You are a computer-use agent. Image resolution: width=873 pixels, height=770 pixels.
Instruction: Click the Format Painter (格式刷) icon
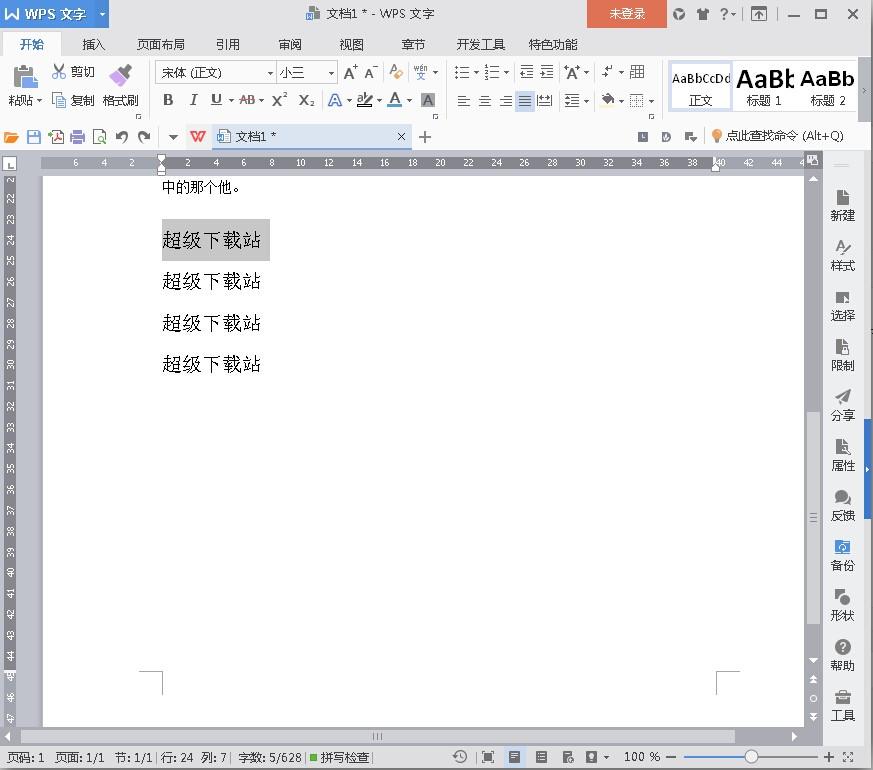point(120,77)
